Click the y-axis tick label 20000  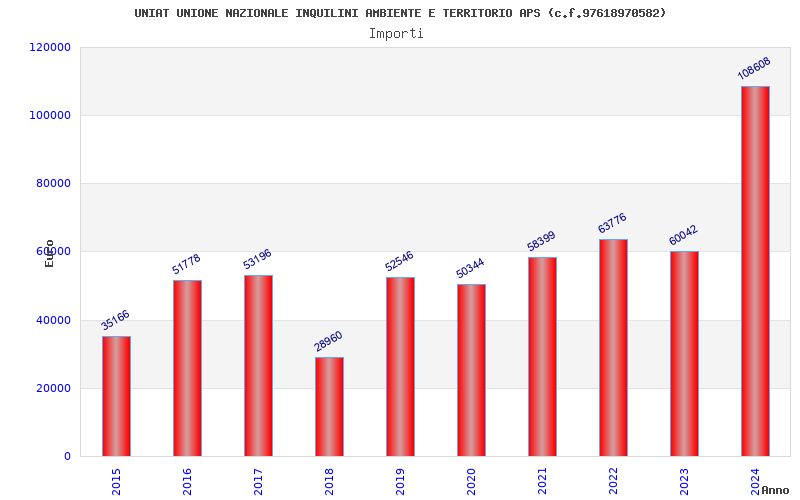53,388
